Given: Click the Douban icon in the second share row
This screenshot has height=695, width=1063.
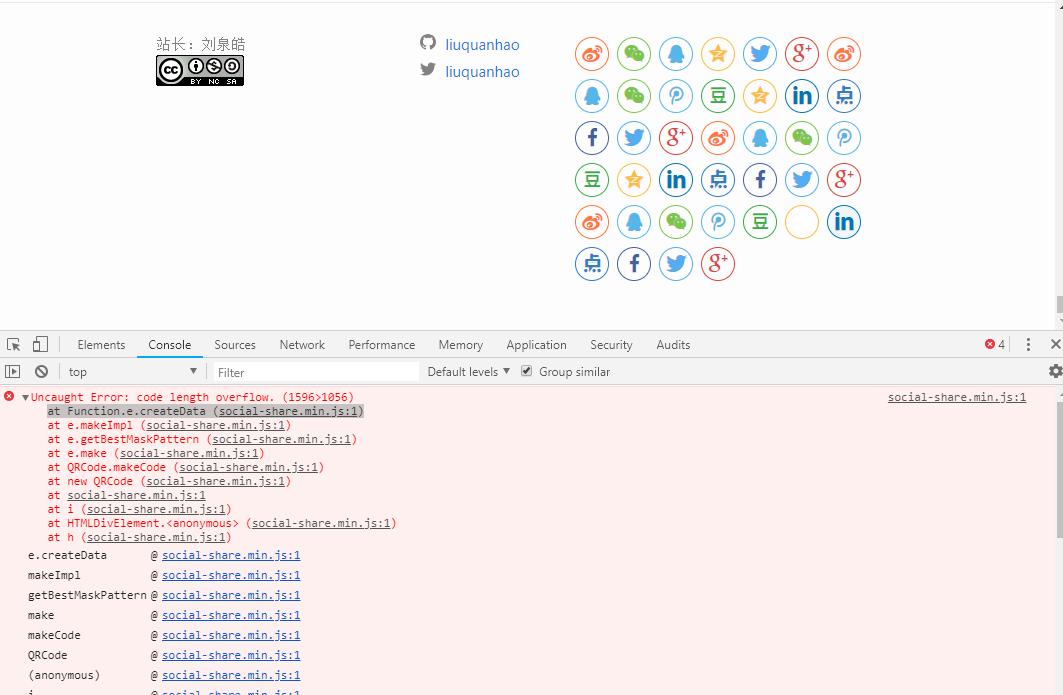Looking at the screenshot, I should pos(718,96).
